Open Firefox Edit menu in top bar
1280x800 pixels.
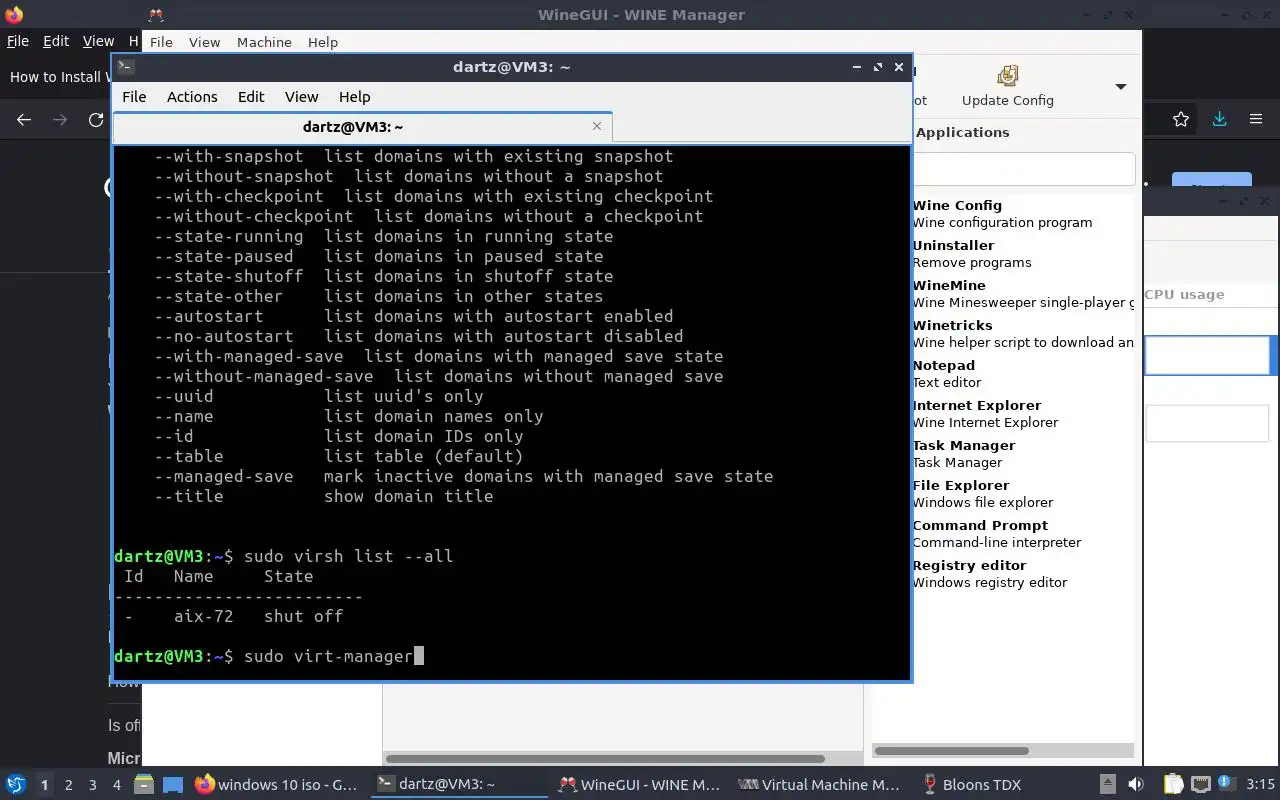(56, 41)
